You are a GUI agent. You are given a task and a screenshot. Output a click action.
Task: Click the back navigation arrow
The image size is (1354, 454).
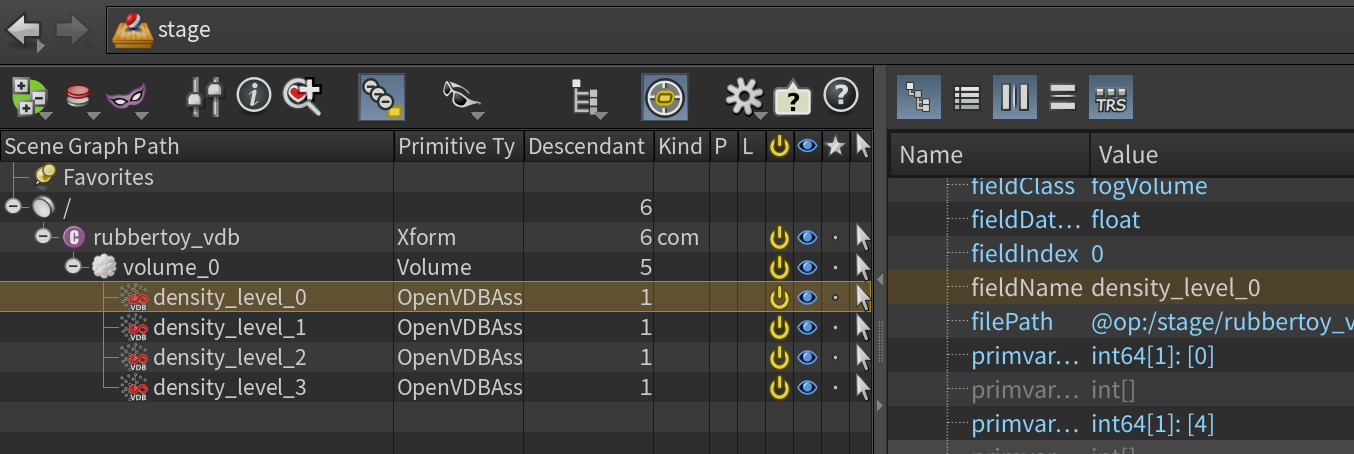pyautogui.click(x=23, y=30)
